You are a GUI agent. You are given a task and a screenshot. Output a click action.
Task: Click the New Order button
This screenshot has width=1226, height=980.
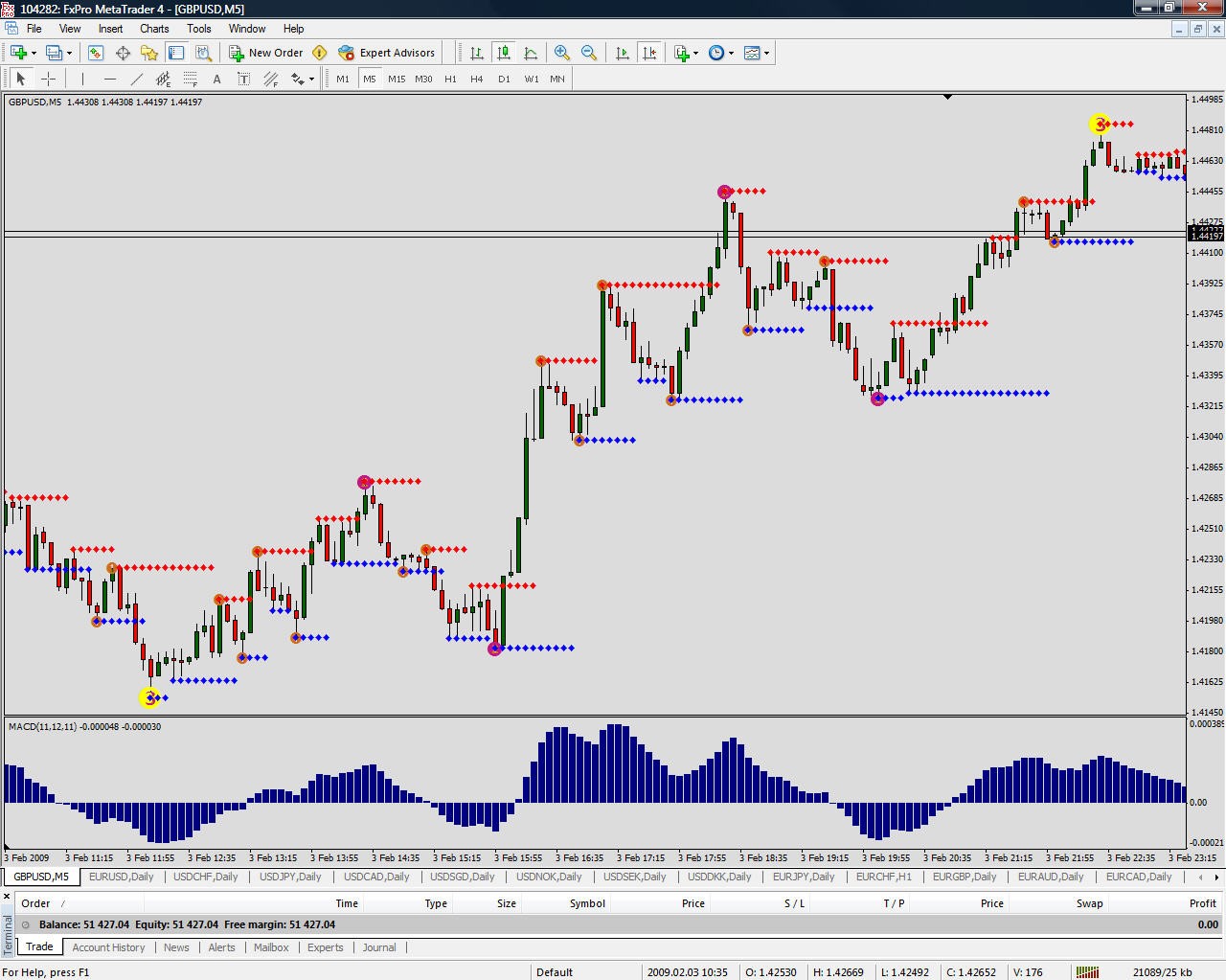(x=265, y=53)
